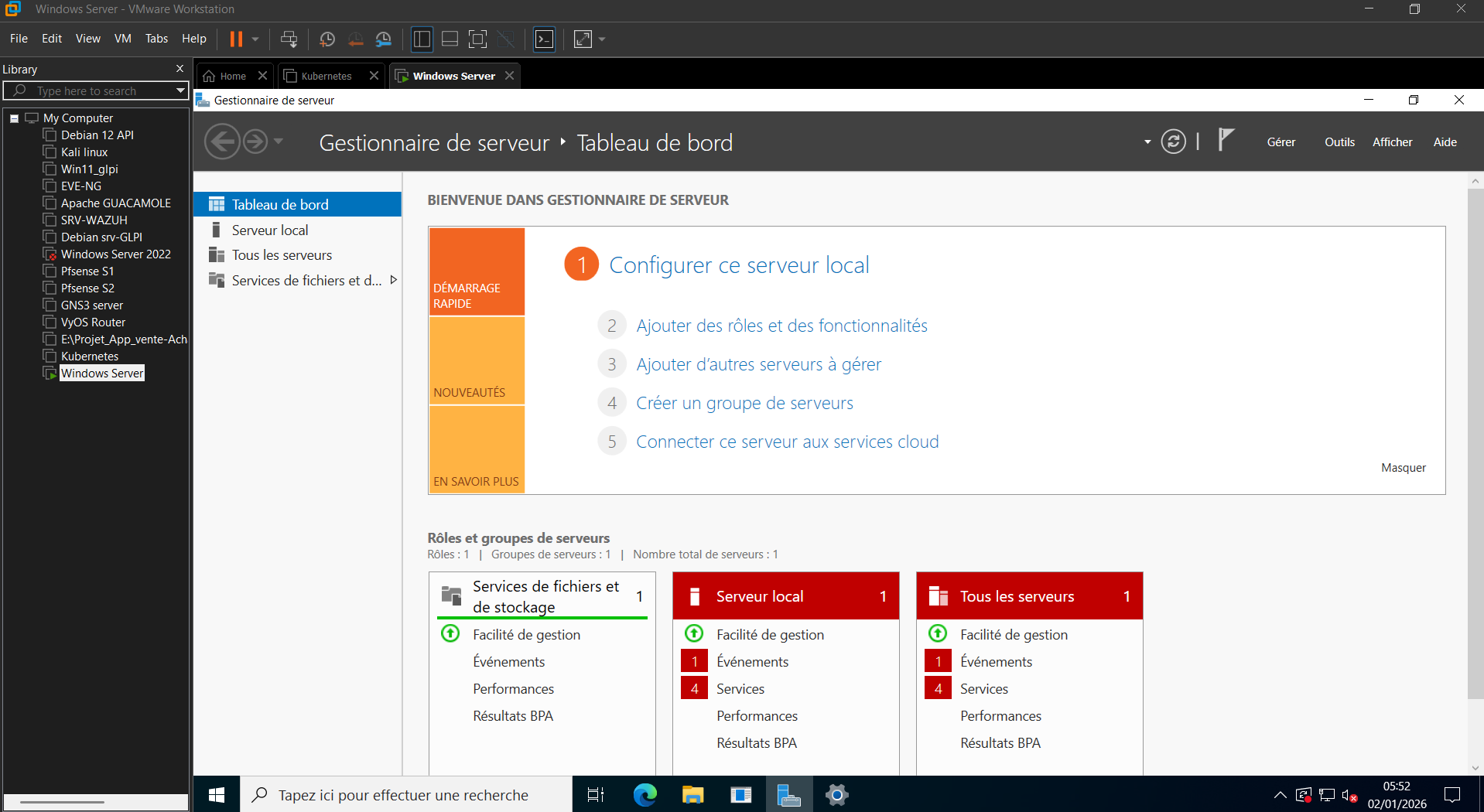Open the library search filter dropdown
The height and width of the screenshot is (812, 1484).
(x=180, y=90)
